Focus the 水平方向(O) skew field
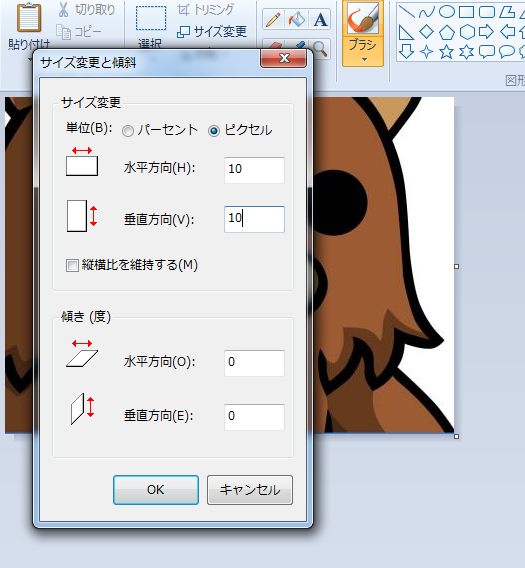Screen dimensions: 525x568 254,363
